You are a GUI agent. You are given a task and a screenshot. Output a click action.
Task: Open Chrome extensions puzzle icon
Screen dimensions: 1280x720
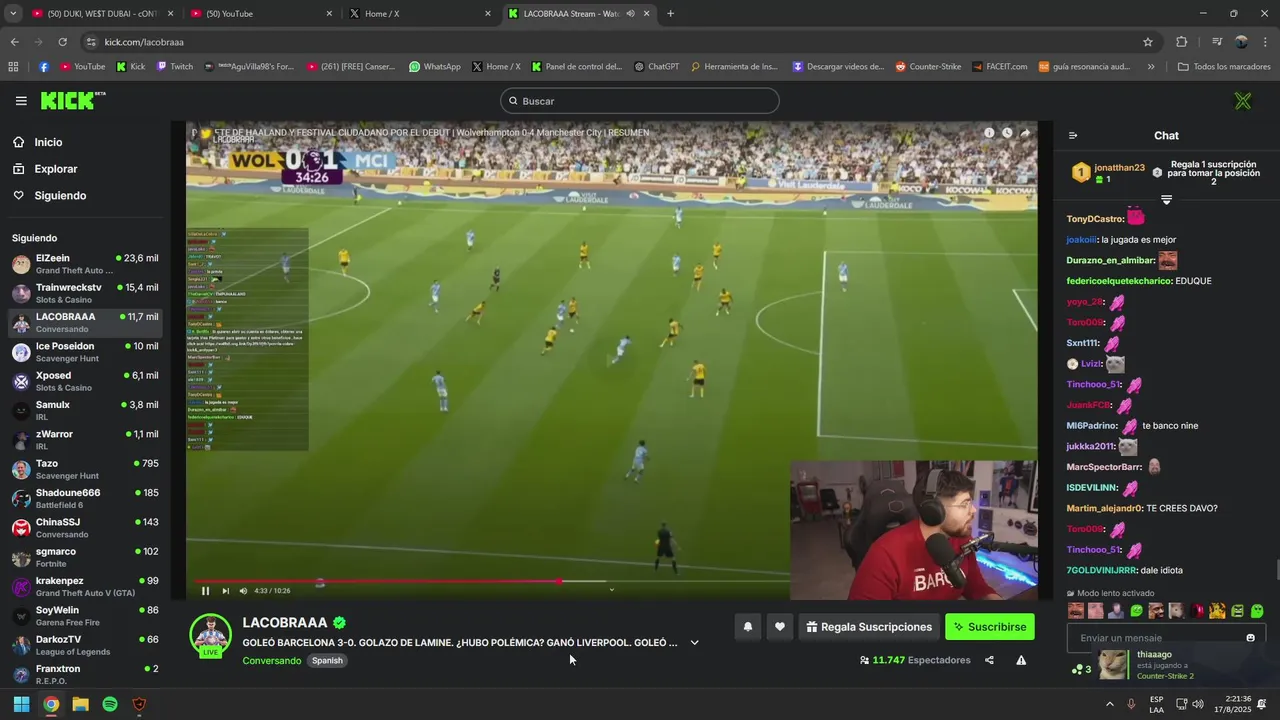(x=1181, y=42)
